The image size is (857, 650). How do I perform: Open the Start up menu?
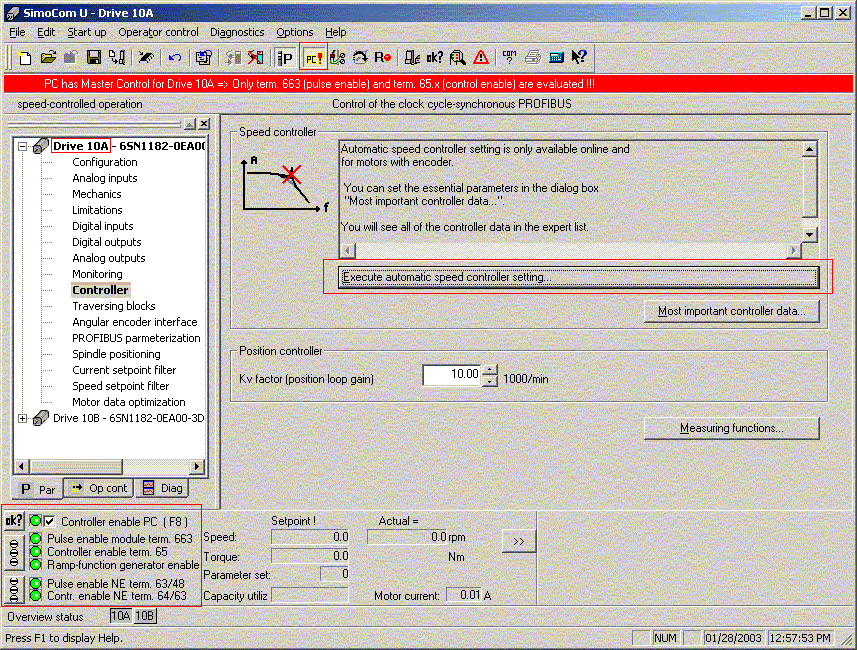[x=86, y=32]
